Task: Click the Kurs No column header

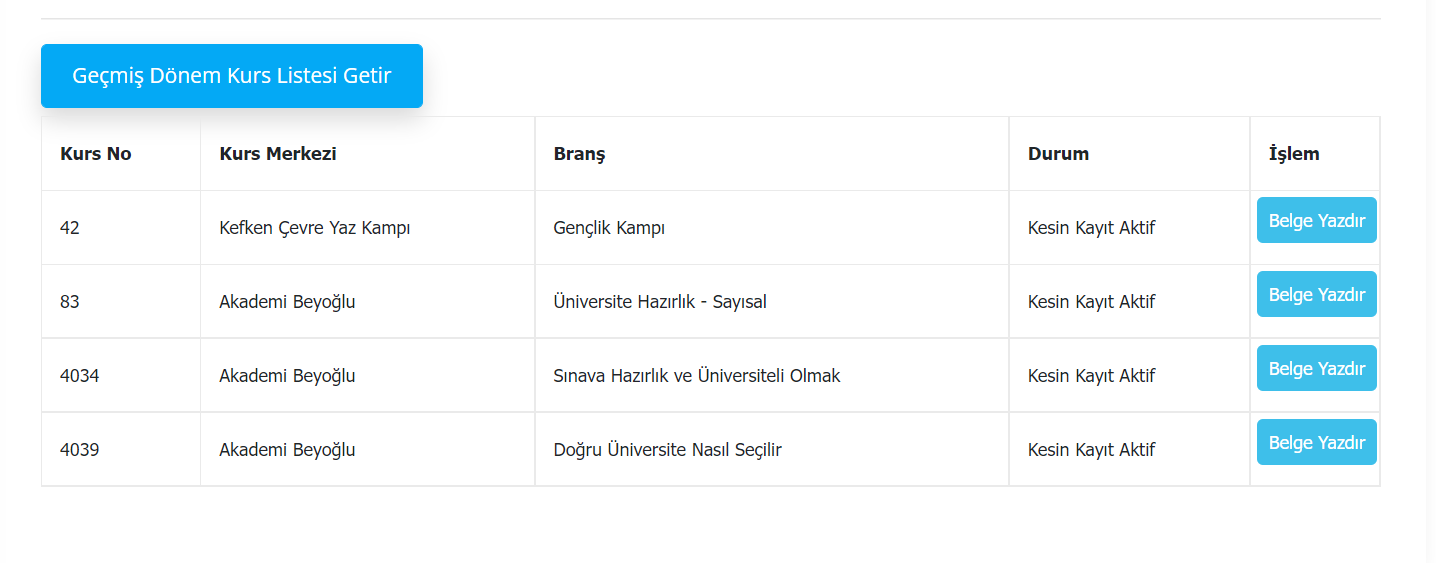Action: coord(96,154)
